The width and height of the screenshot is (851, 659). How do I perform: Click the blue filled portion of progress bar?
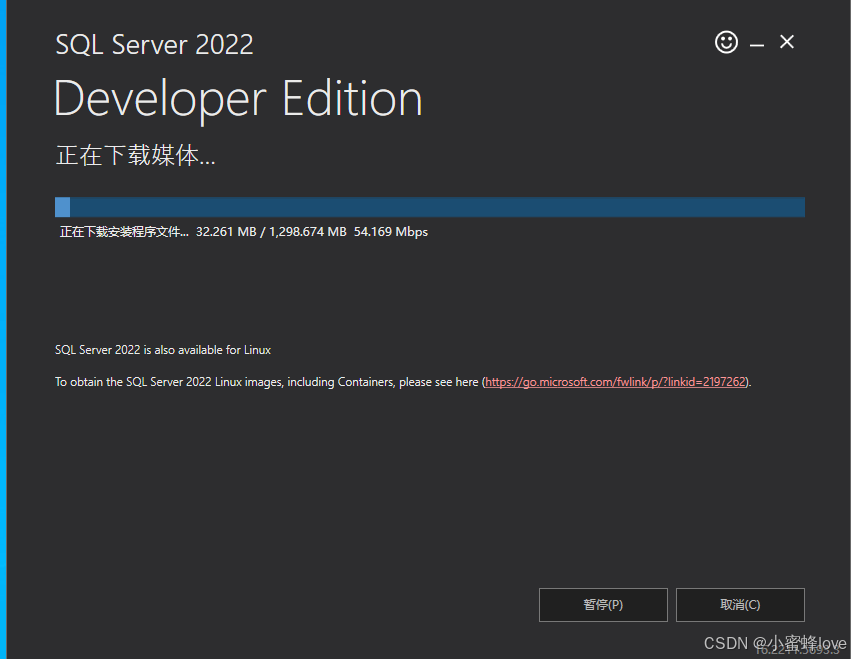(x=62, y=207)
